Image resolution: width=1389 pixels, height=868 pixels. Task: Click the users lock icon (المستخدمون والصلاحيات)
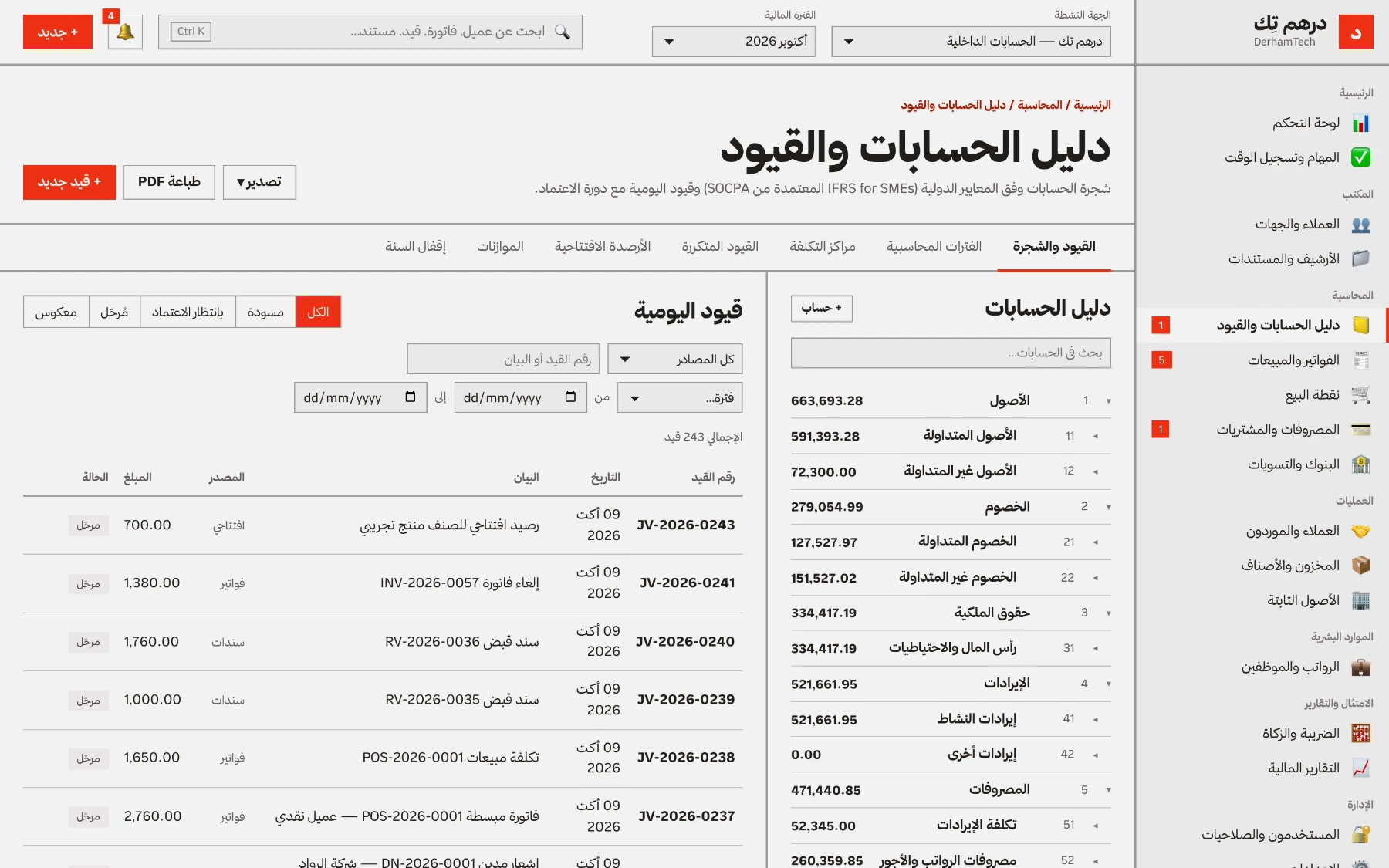pos(1360,835)
